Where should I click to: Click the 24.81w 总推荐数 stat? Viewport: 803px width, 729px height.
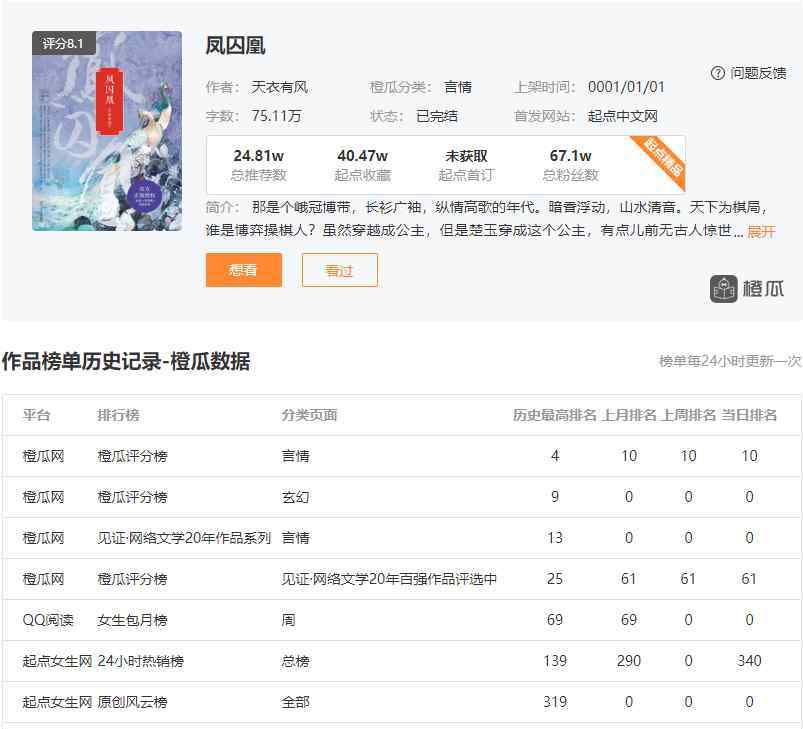259,165
